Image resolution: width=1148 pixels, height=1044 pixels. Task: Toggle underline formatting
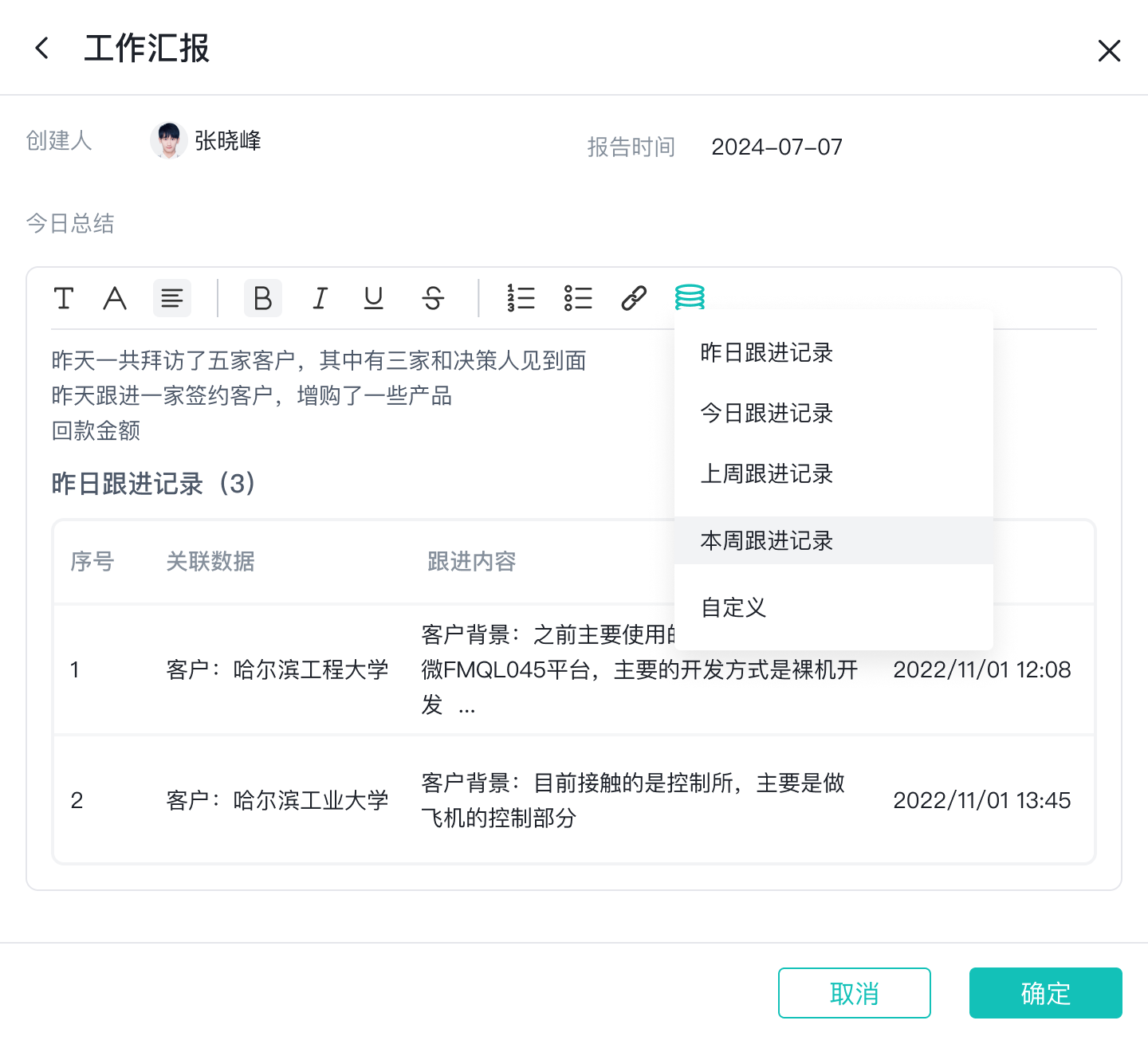point(373,299)
